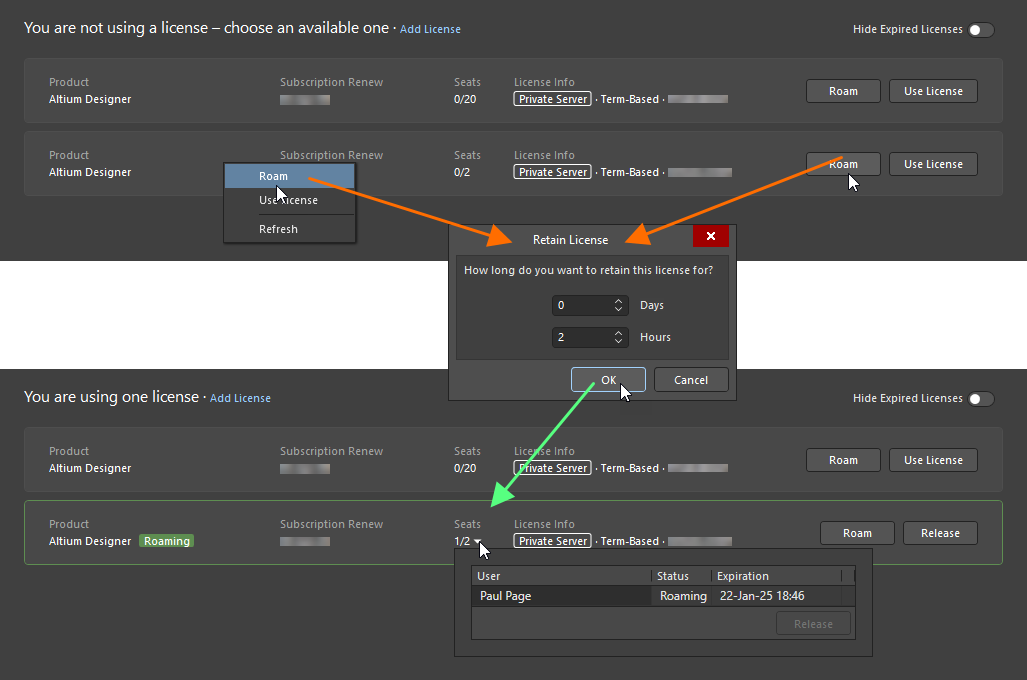Increase the Hours value with up arrow
The height and width of the screenshot is (680, 1027).
point(618,333)
